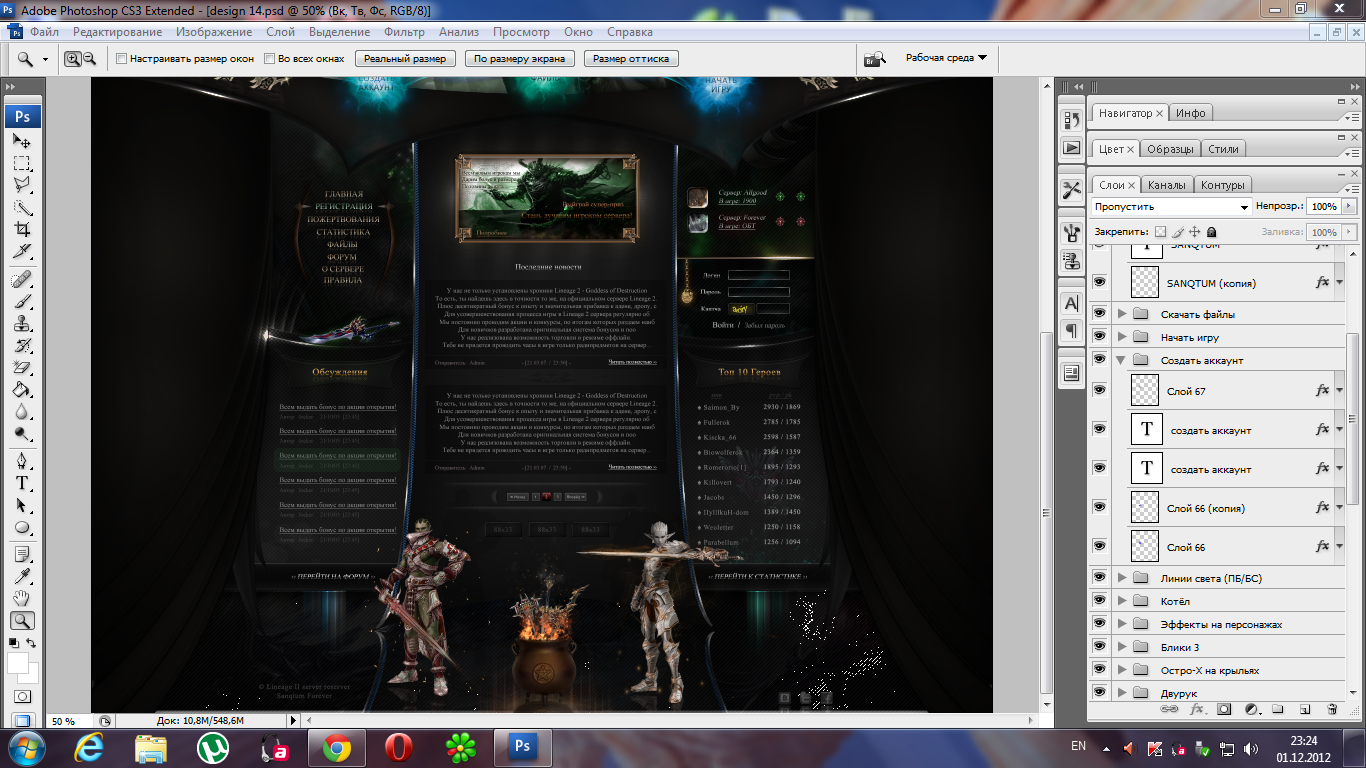This screenshot has width=1366, height=768.
Task: Choose the Pen tool
Action: [x=22, y=461]
